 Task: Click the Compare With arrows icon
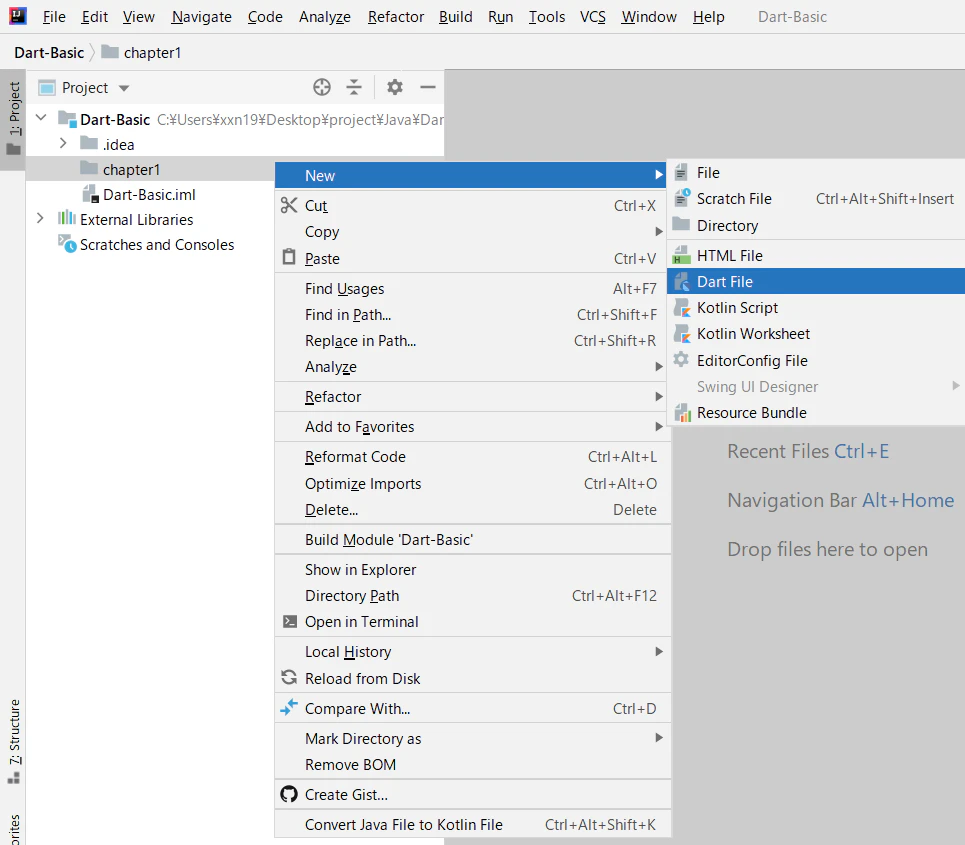[x=289, y=708]
